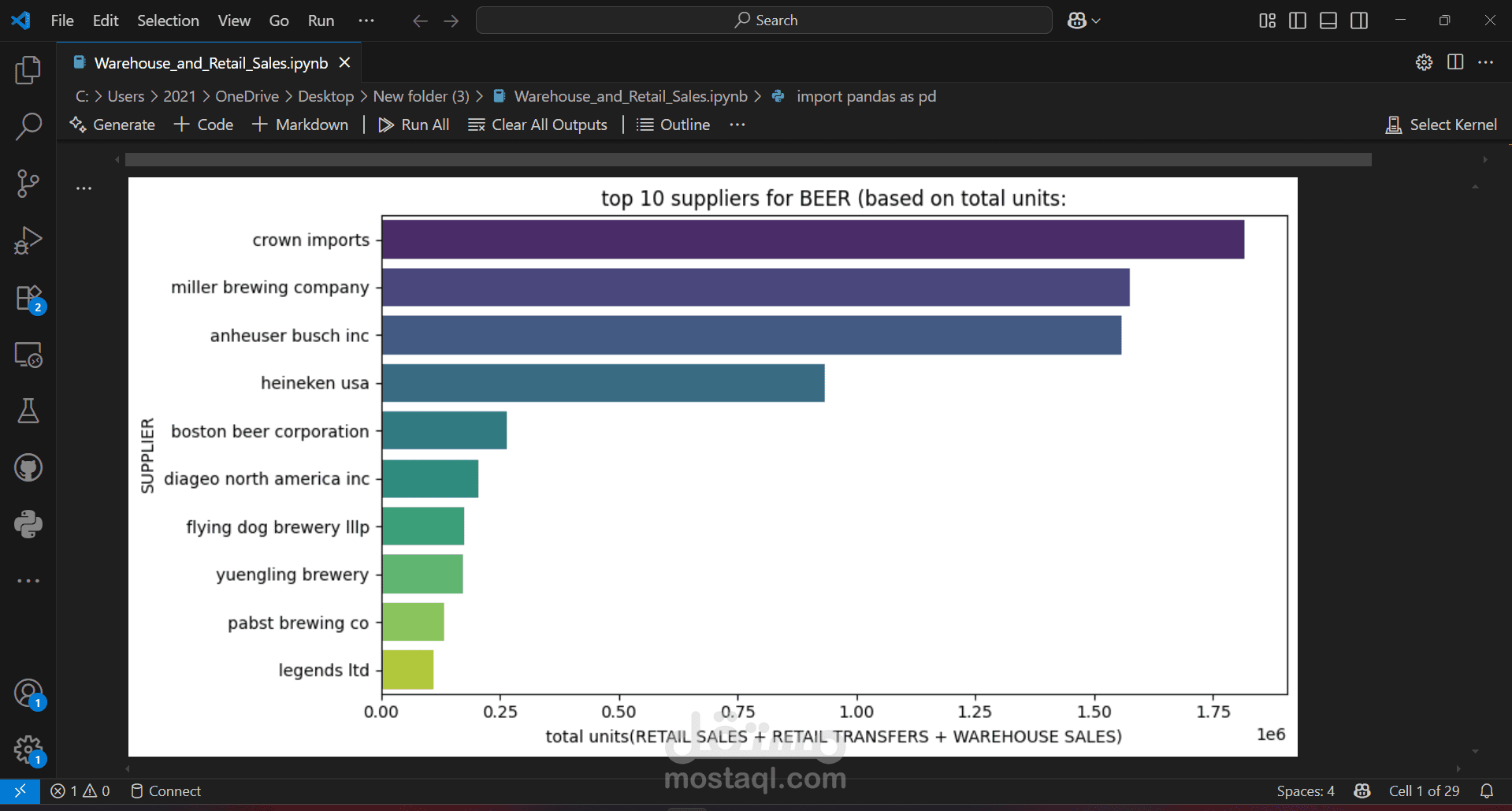Show more notebook toolbar actions
The image size is (1512, 811).
[737, 125]
